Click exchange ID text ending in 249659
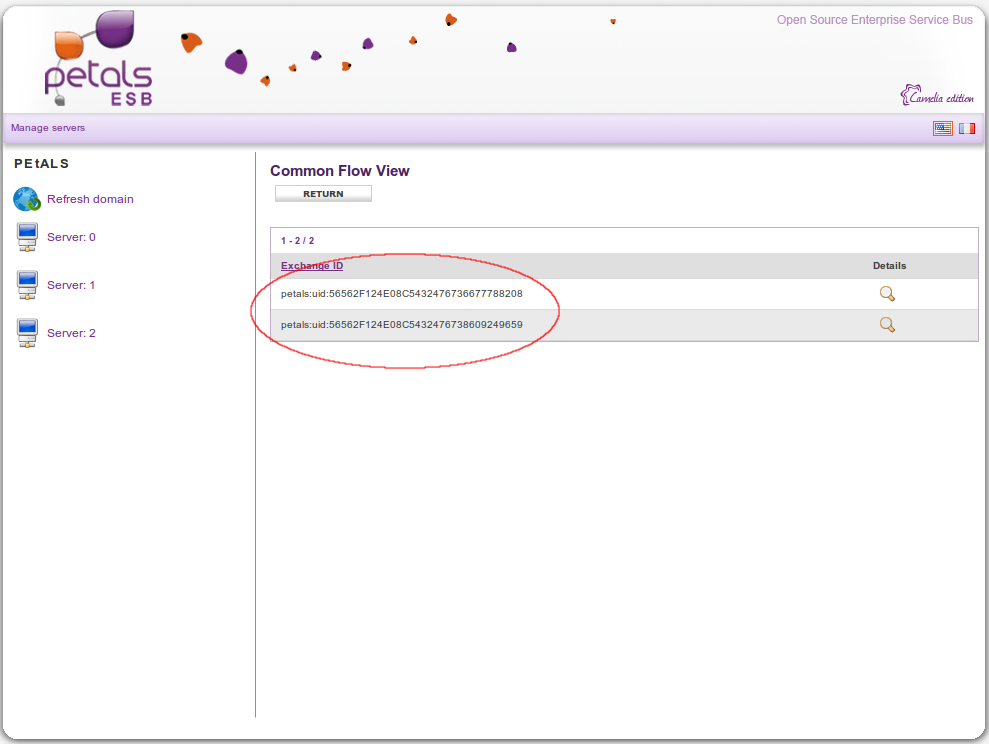 (x=402, y=325)
